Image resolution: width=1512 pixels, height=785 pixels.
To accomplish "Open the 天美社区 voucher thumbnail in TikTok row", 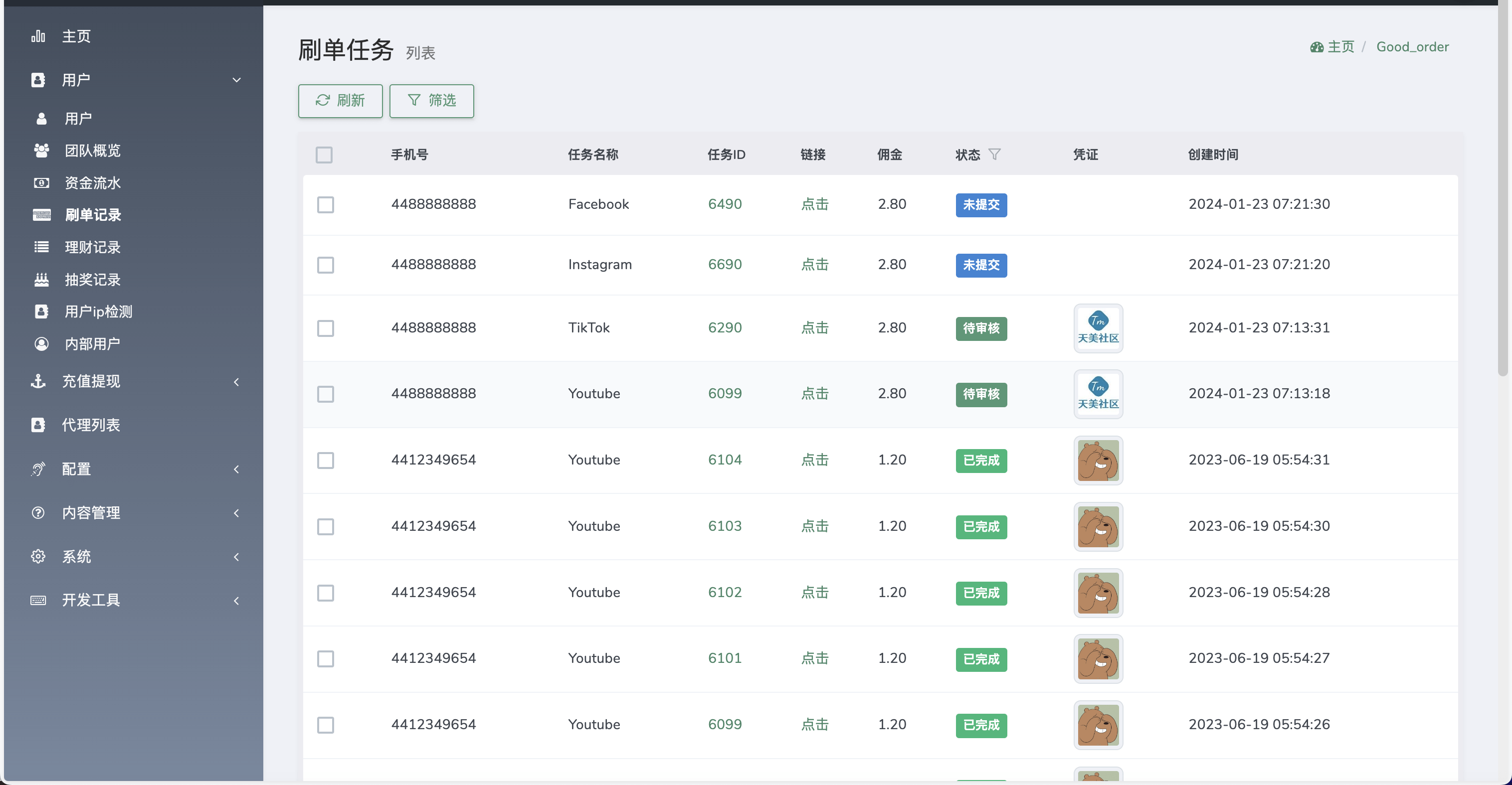I will click(x=1098, y=328).
